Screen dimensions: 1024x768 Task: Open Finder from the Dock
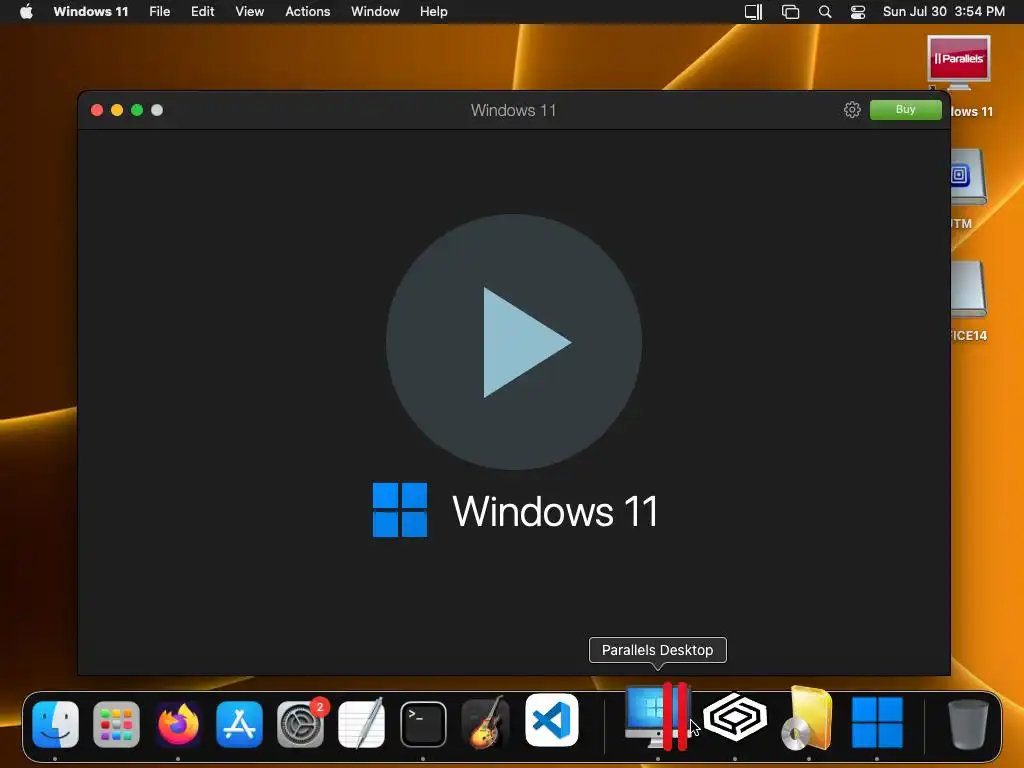[56, 724]
